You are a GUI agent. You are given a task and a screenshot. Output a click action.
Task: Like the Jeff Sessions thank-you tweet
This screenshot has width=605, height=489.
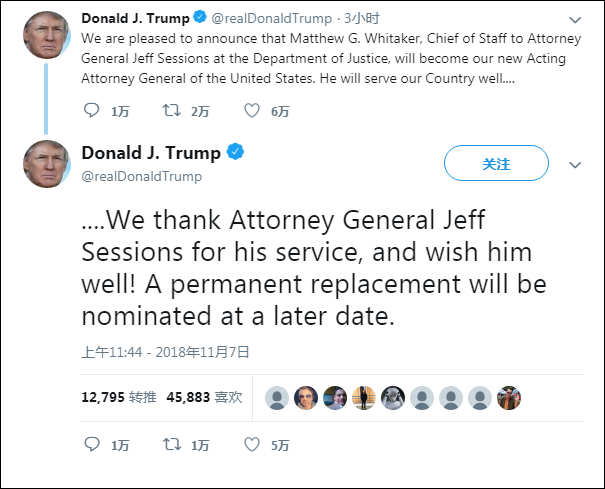tap(252, 444)
